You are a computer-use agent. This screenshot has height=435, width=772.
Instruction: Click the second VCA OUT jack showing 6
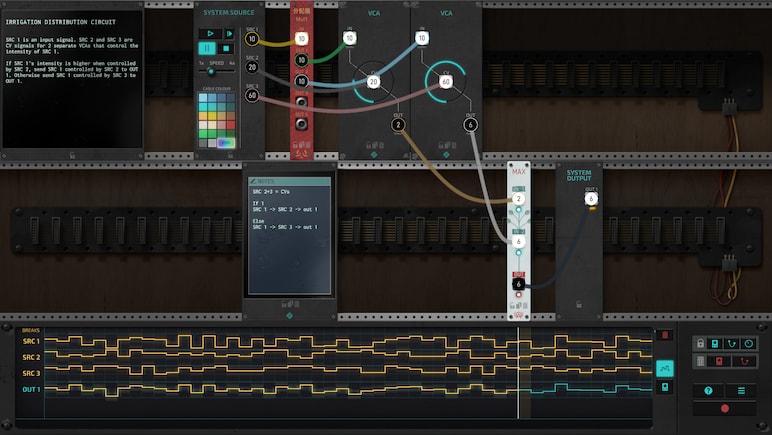click(471, 125)
